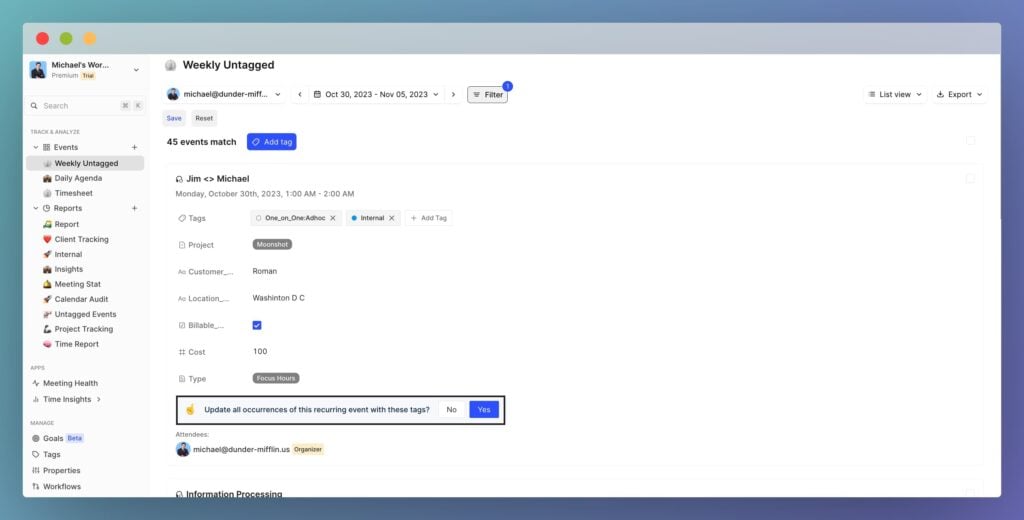
Task: Remove the One_on_One:Adhoc tag
Action: [333, 218]
